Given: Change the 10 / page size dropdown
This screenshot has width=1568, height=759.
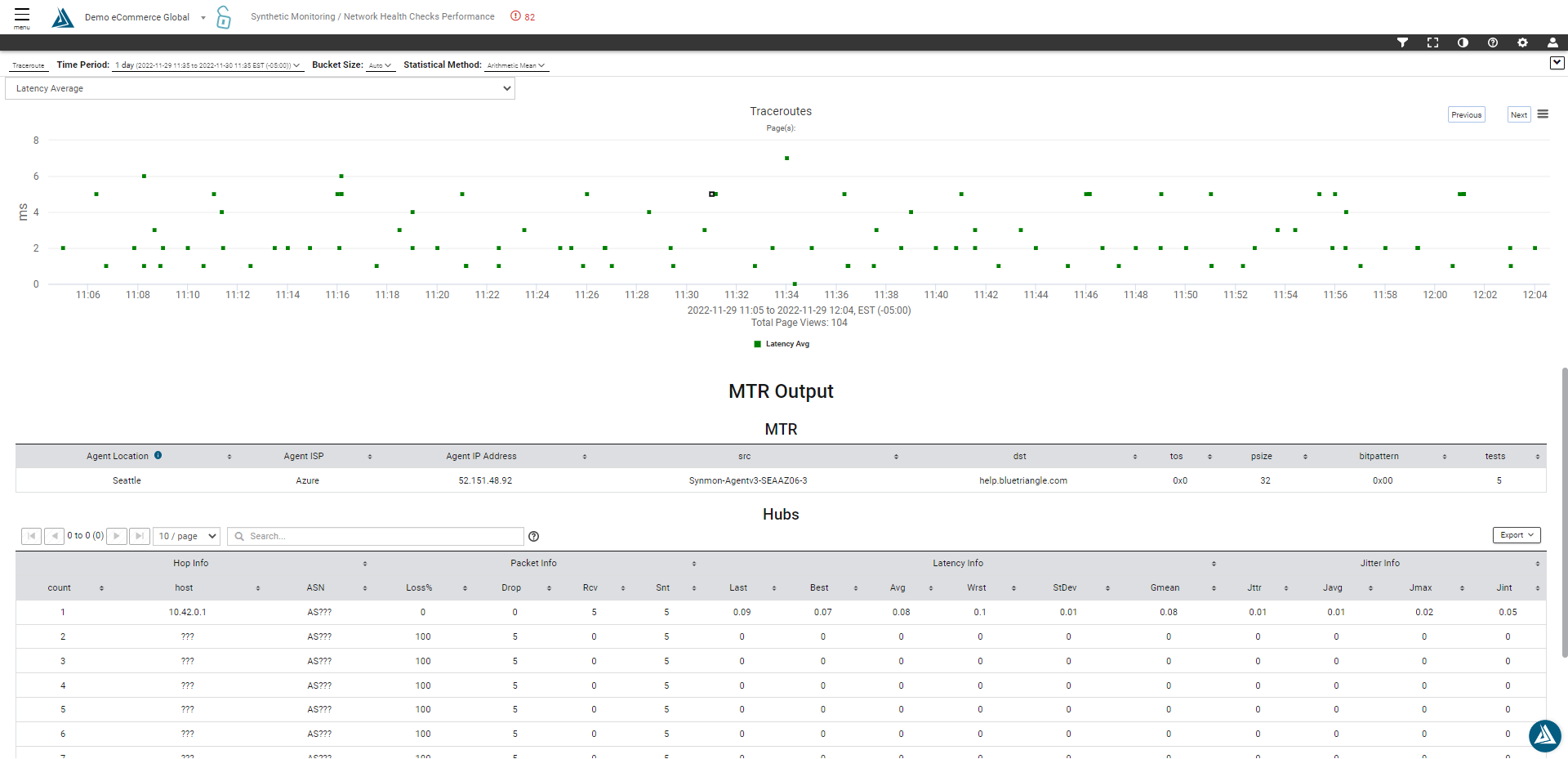Looking at the screenshot, I should click(187, 536).
